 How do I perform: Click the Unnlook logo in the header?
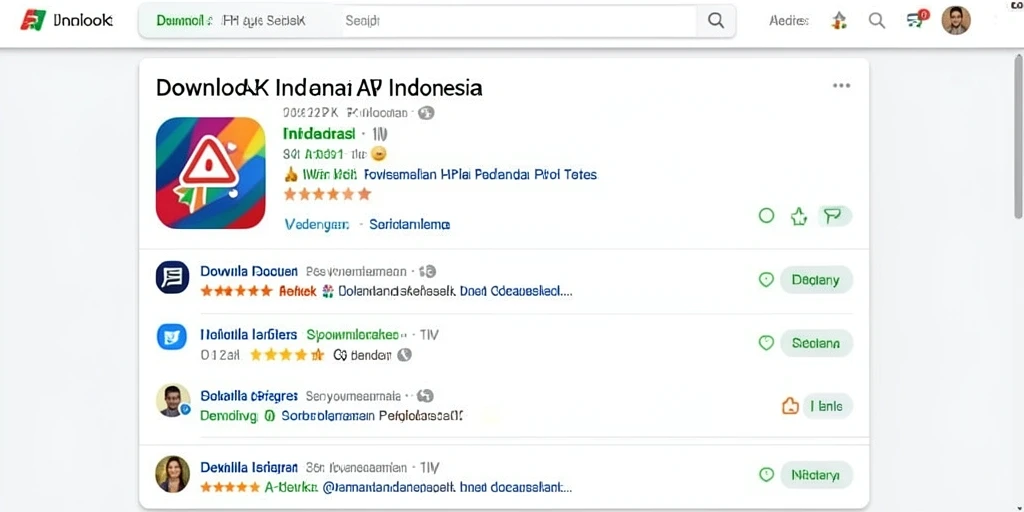tap(67, 20)
